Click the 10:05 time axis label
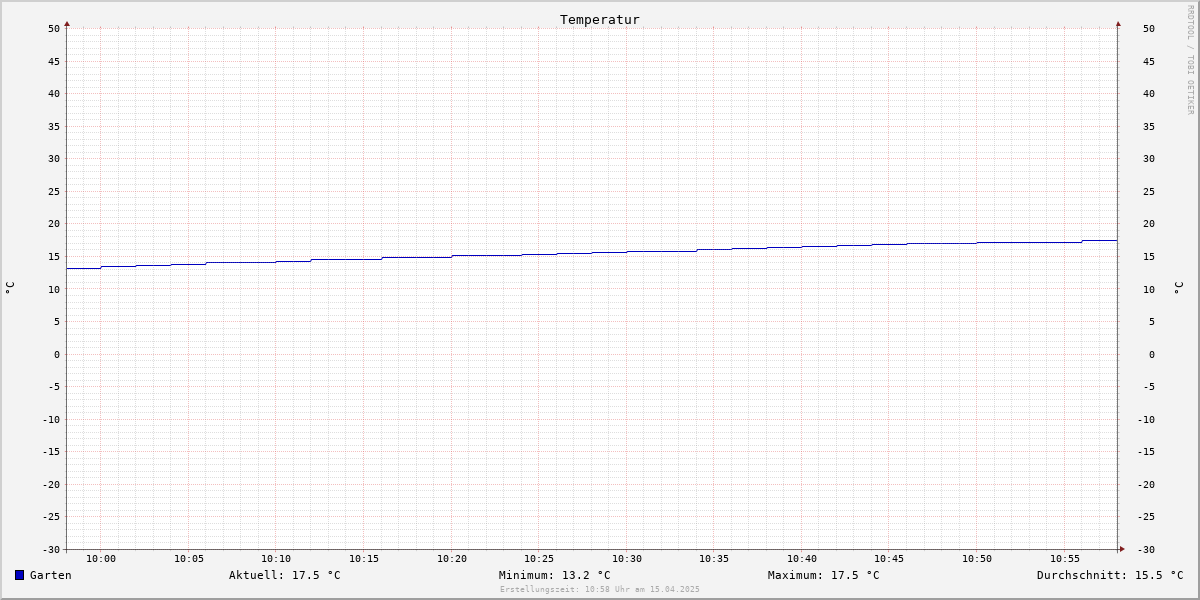Image resolution: width=1200 pixels, height=600 pixels. coord(189,559)
